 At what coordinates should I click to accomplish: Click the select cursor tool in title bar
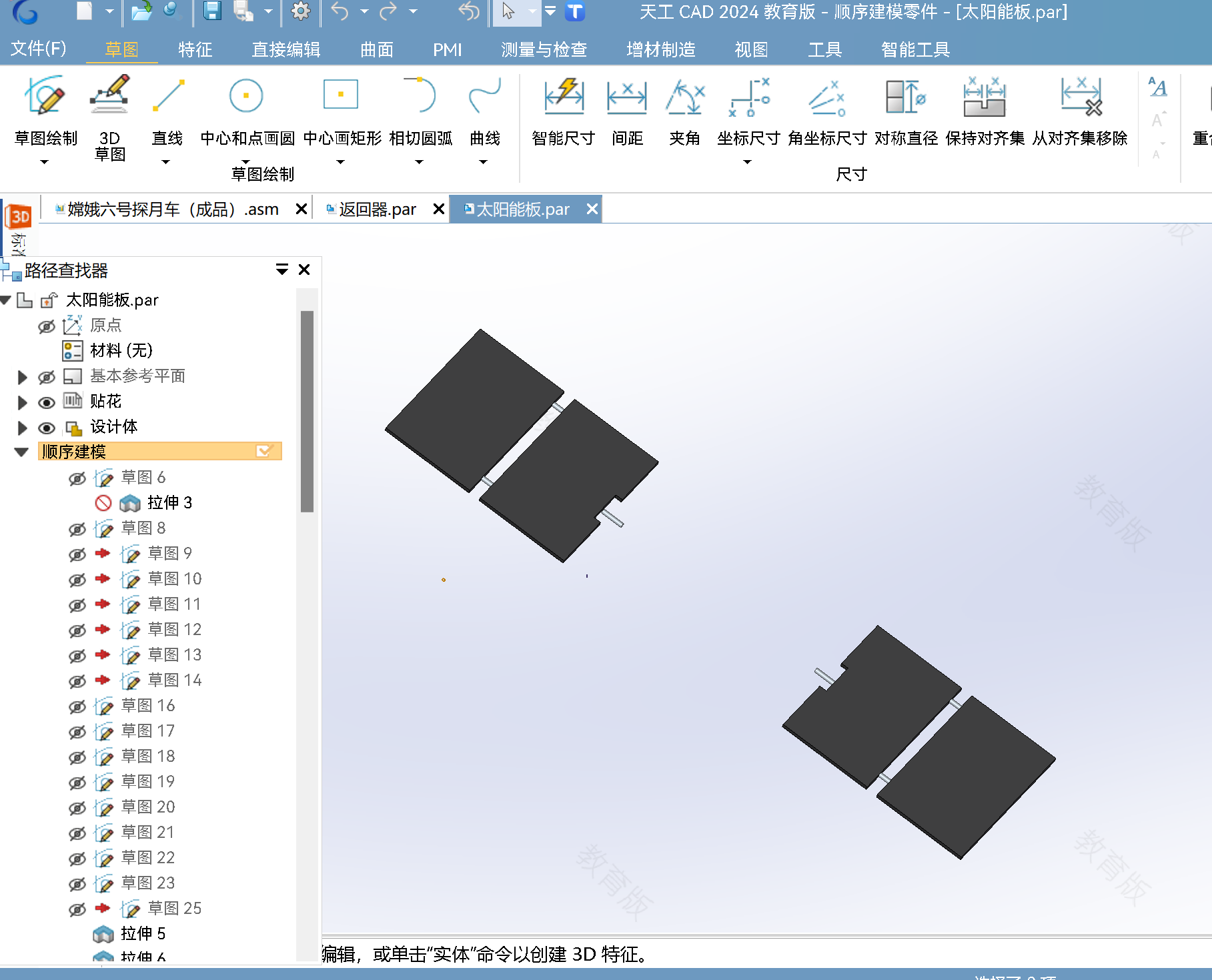click(x=508, y=11)
